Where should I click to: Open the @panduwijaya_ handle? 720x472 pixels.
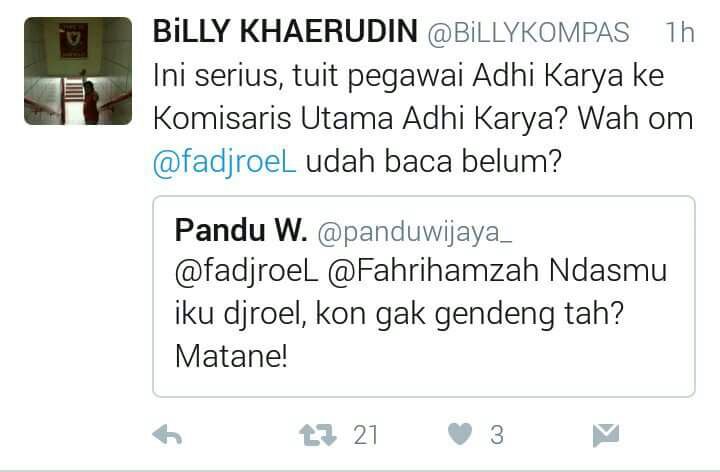(x=415, y=232)
